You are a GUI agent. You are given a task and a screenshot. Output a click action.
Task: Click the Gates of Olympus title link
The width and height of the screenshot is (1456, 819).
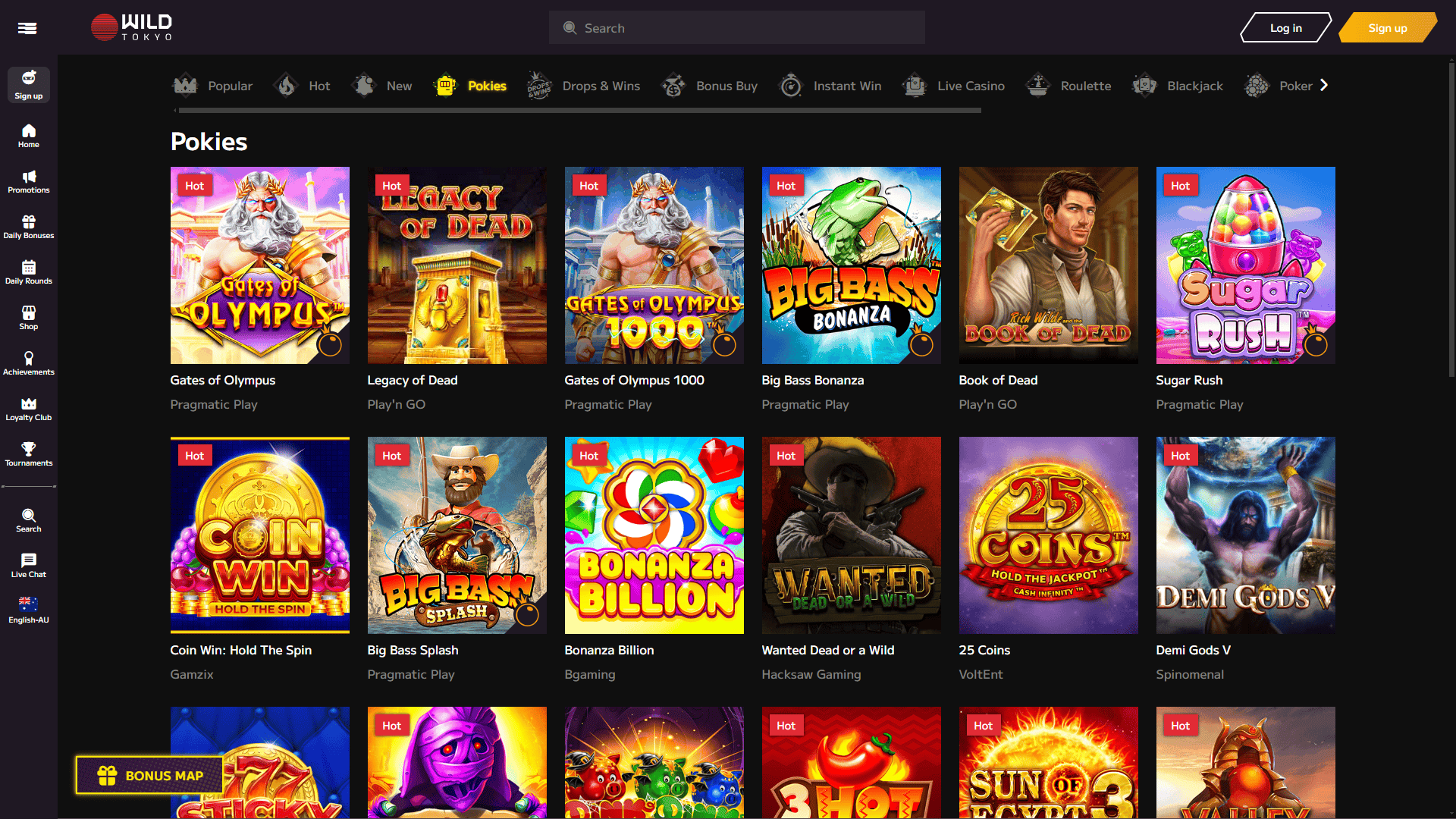pos(223,380)
